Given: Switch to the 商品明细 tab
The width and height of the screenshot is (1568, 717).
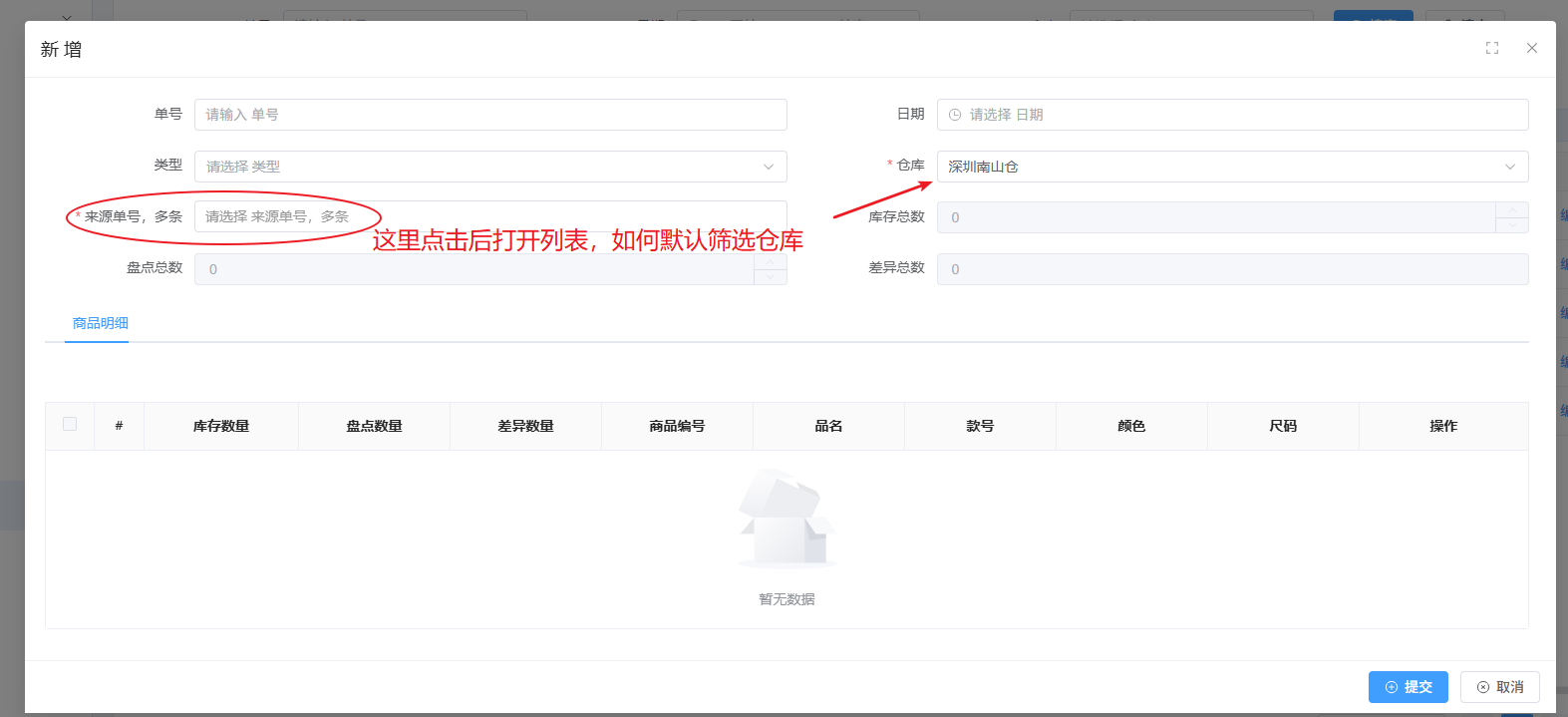Looking at the screenshot, I should pos(100,323).
